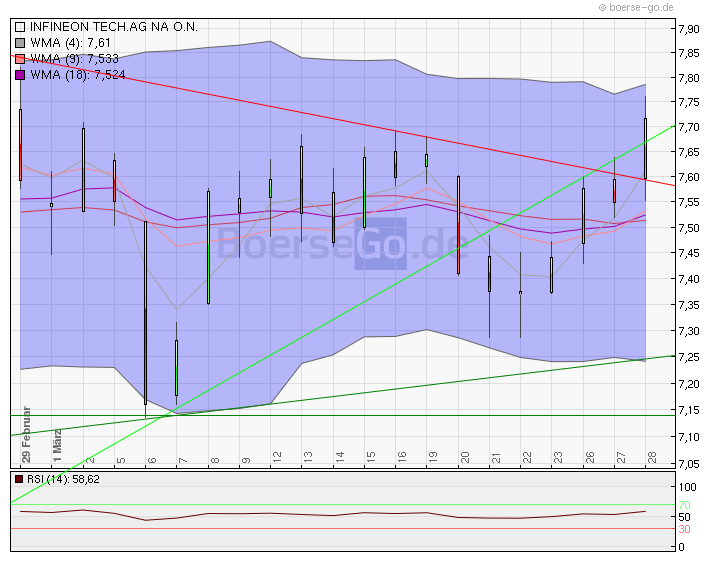Select the WMA (9): 7,533 legend label
This screenshot has width=720, height=561.
(74, 59)
